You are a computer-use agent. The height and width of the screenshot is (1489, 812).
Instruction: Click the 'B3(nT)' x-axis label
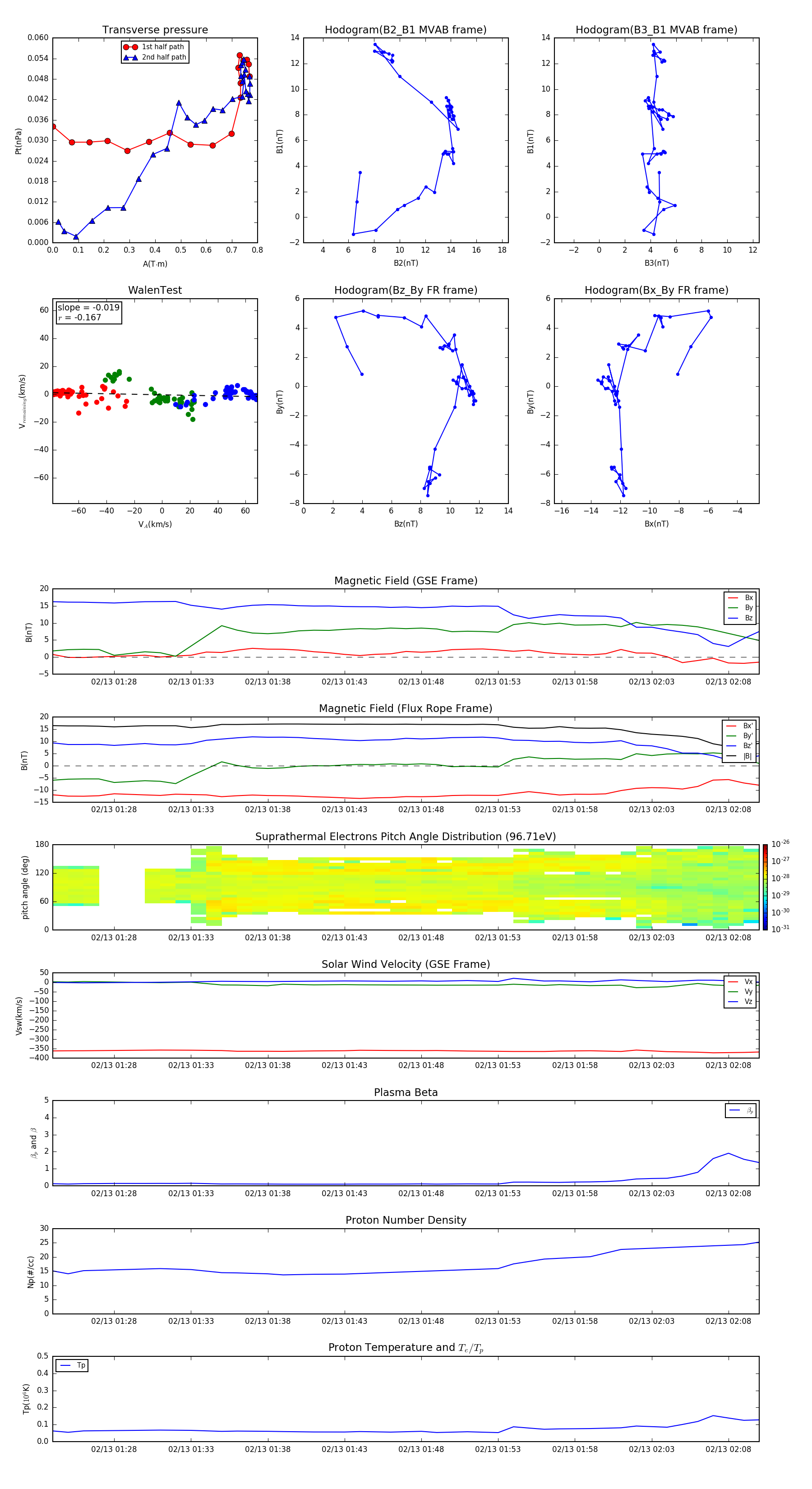click(656, 263)
